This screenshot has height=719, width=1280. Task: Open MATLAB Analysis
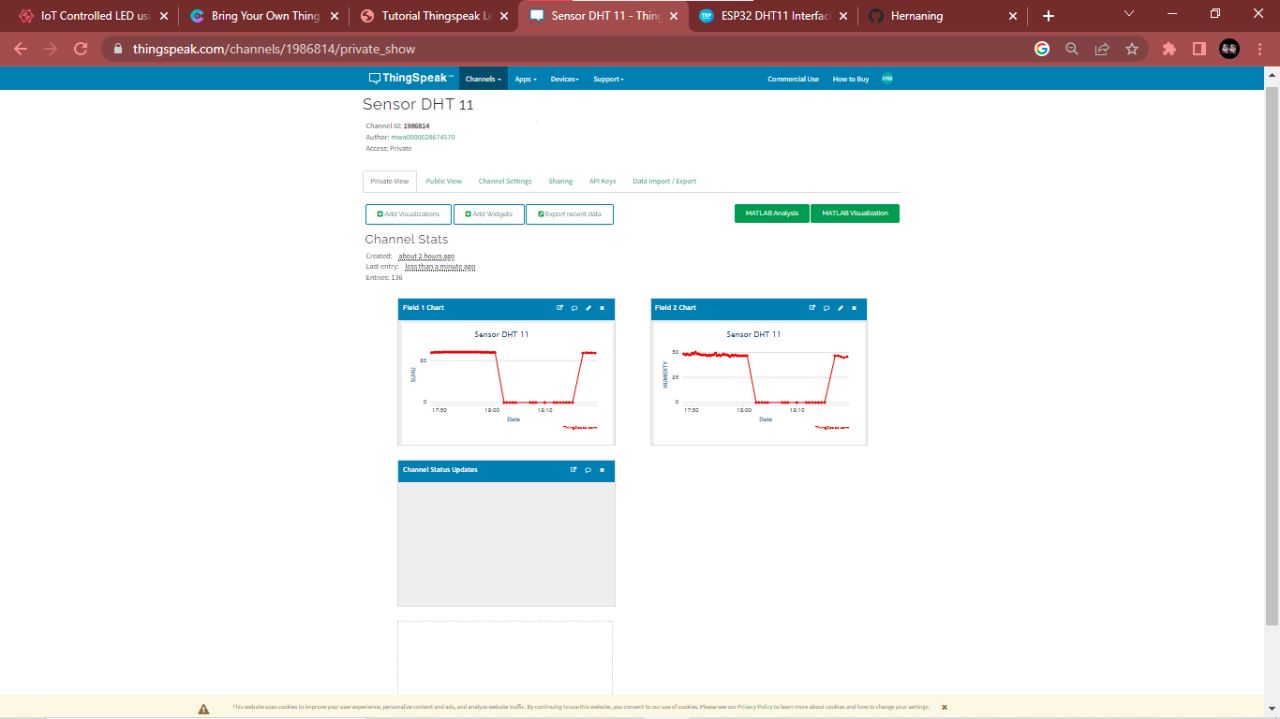tap(772, 213)
